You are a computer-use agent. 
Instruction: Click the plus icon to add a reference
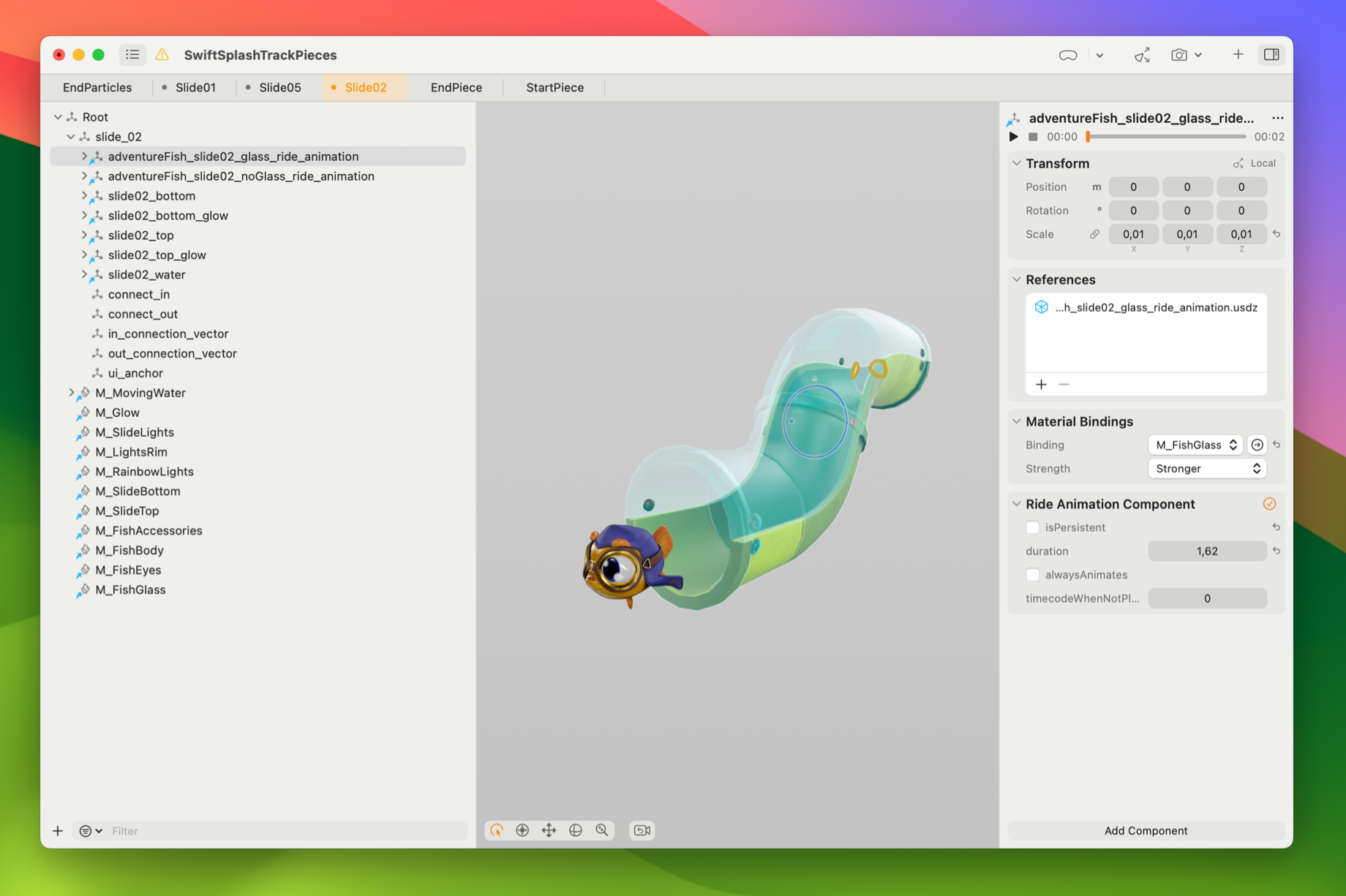(1041, 385)
